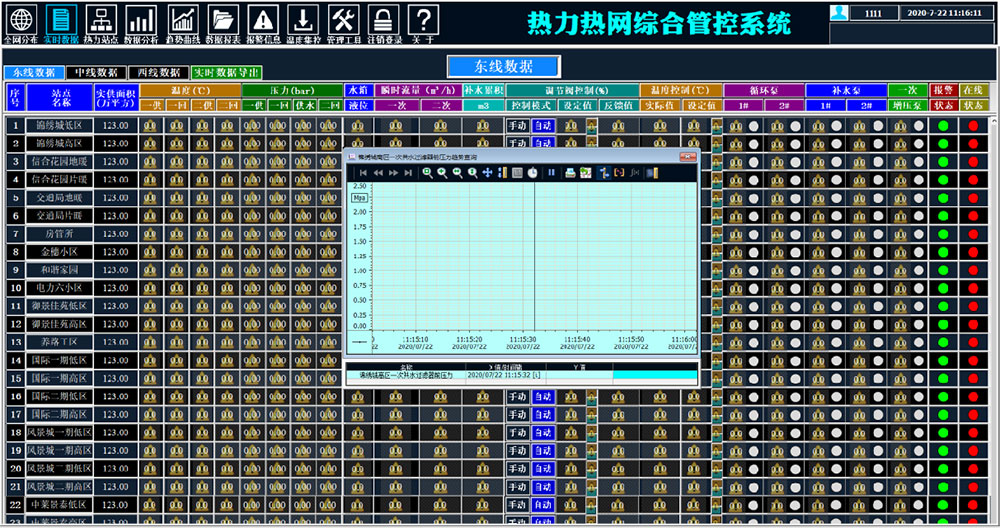1000x528 pixels.
Task: Click horizontal zoom magnifier in trend toolbar
Action: pyautogui.click(x=457, y=173)
